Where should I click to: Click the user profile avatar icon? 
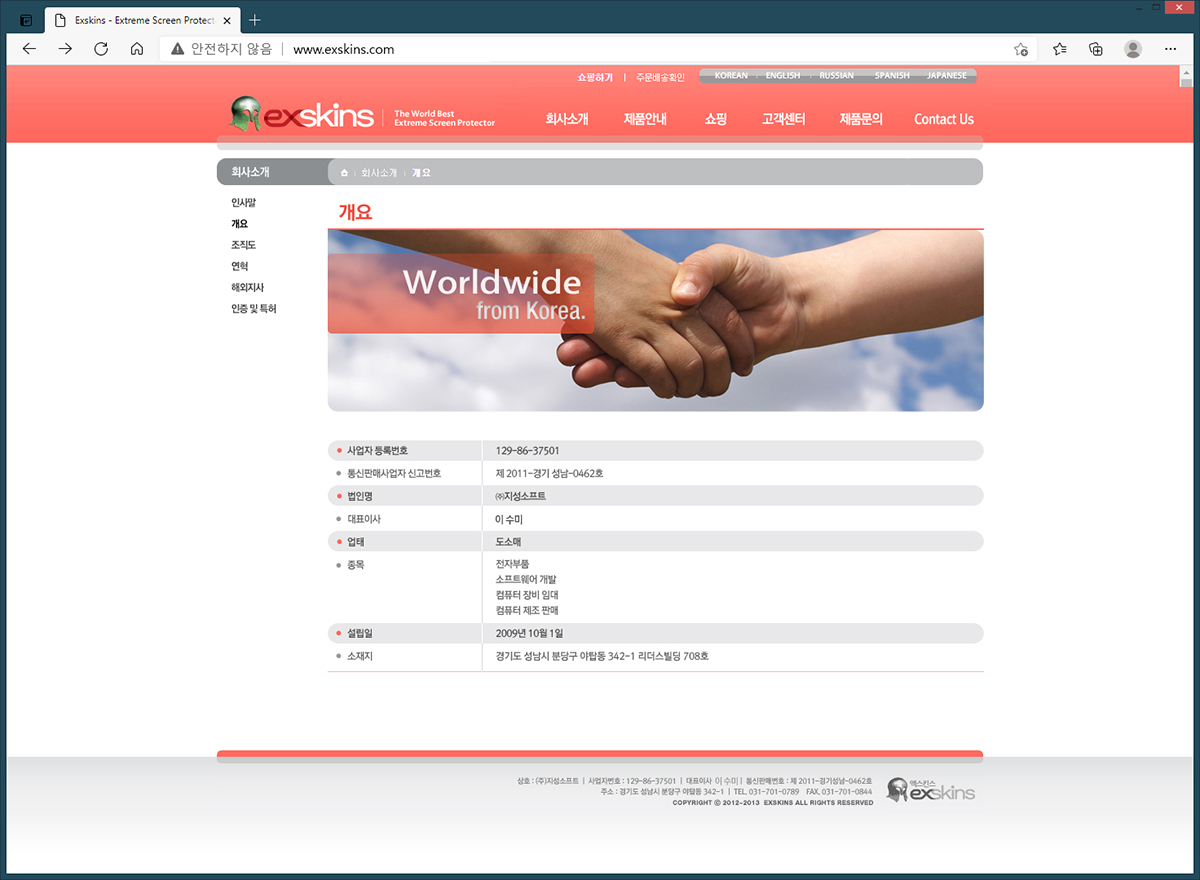click(1133, 49)
